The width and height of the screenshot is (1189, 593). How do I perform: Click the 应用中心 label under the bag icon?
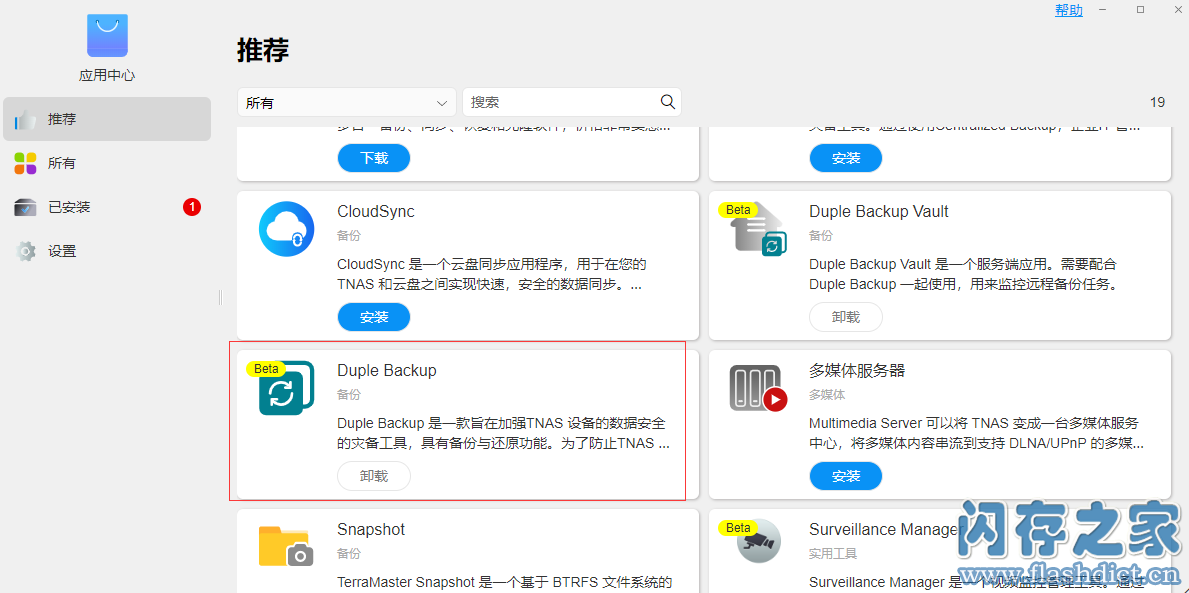(x=107, y=76)
